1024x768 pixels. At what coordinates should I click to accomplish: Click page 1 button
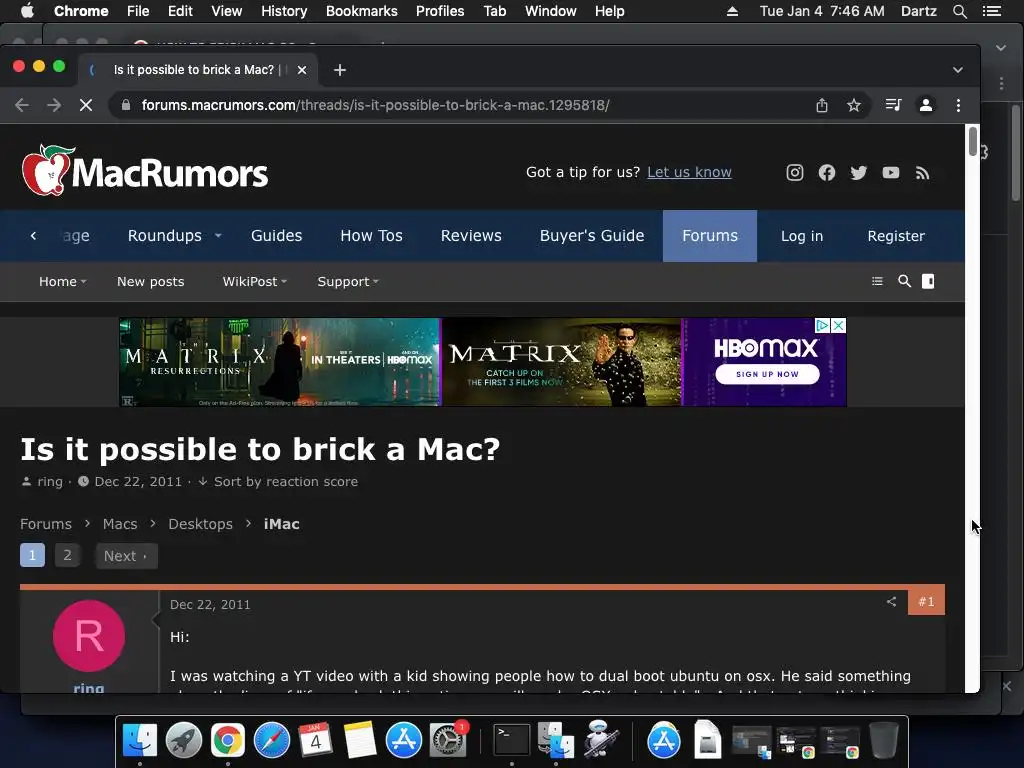[32, 555]
